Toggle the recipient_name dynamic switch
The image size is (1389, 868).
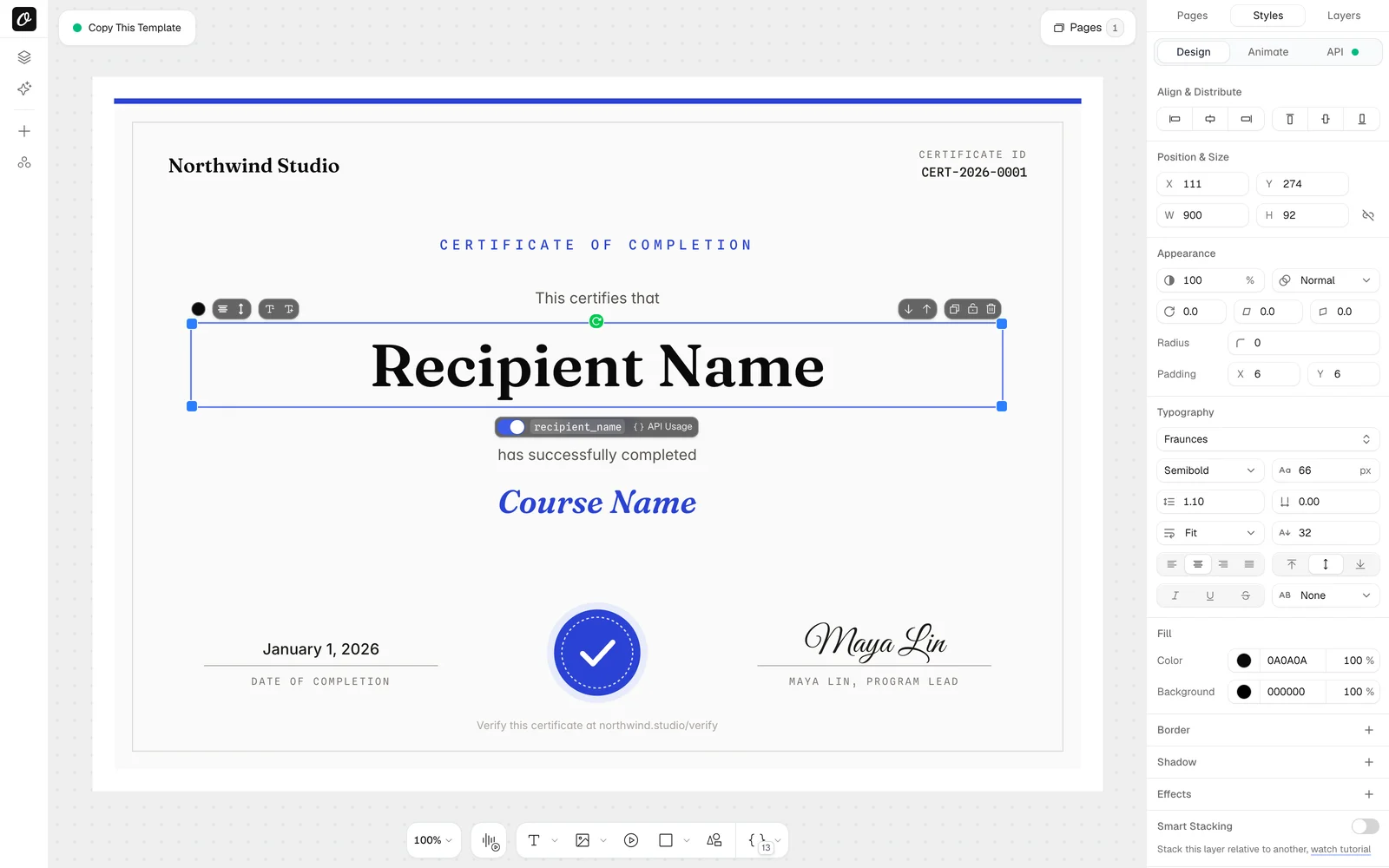click(511, 427)
